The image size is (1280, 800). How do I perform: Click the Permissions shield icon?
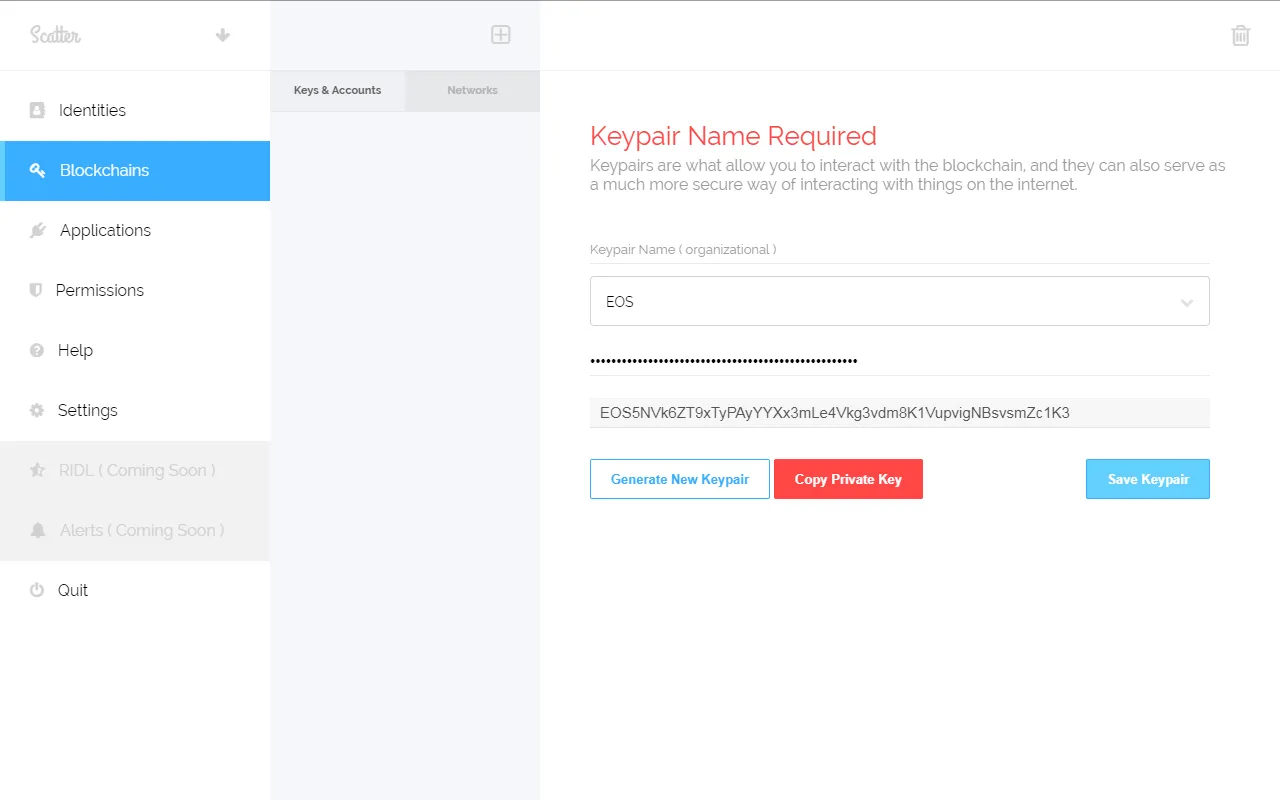click(x=36, y=290)
